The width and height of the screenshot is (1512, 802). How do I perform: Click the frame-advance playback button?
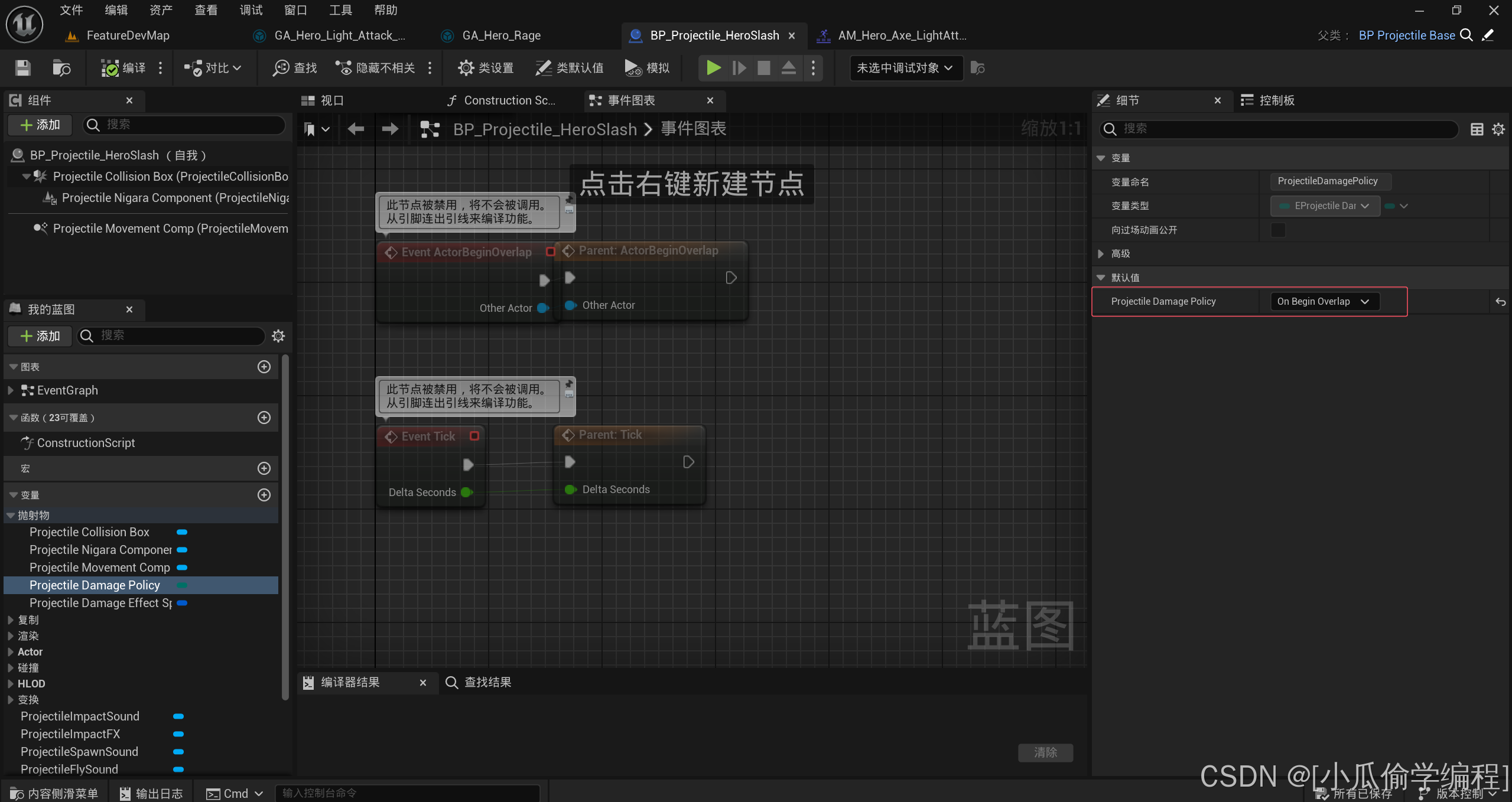[x=739, y=68]
